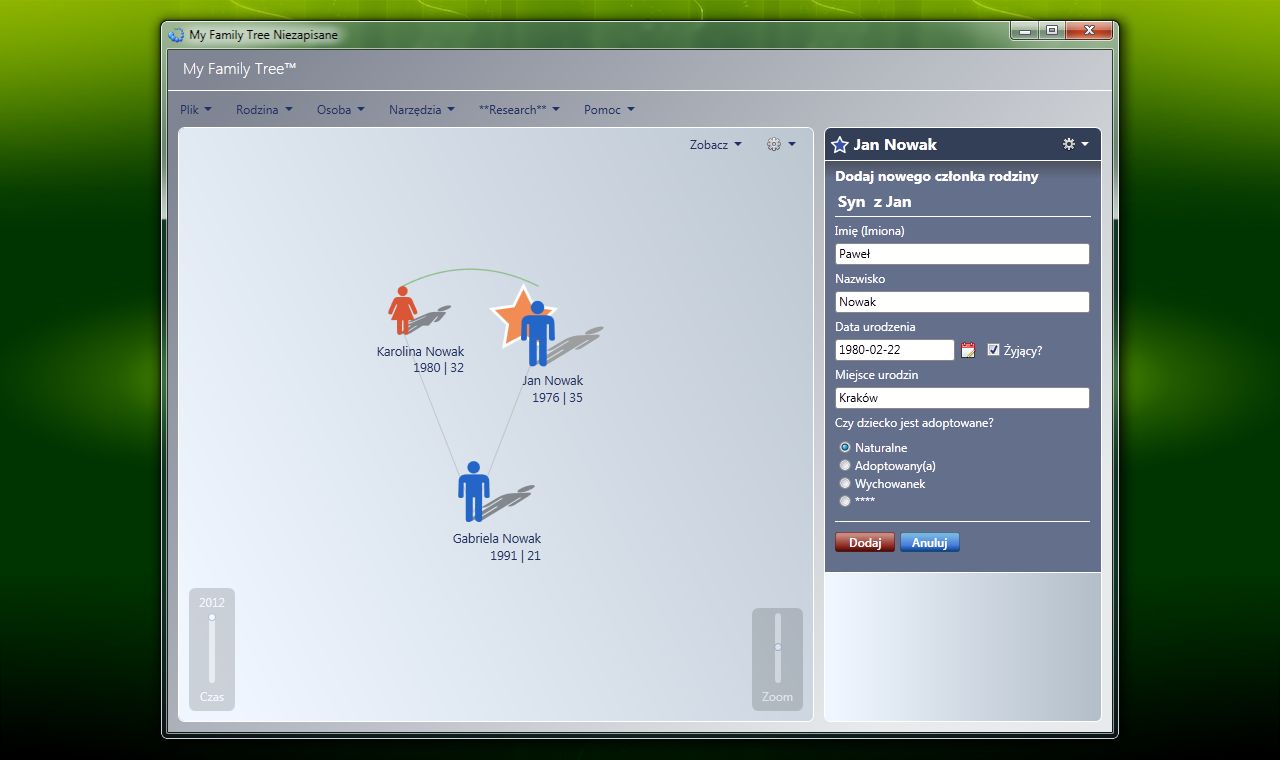Toggle the Żyjący? checkbox
Screen dimensions: 1280x760
pos(993,350)
